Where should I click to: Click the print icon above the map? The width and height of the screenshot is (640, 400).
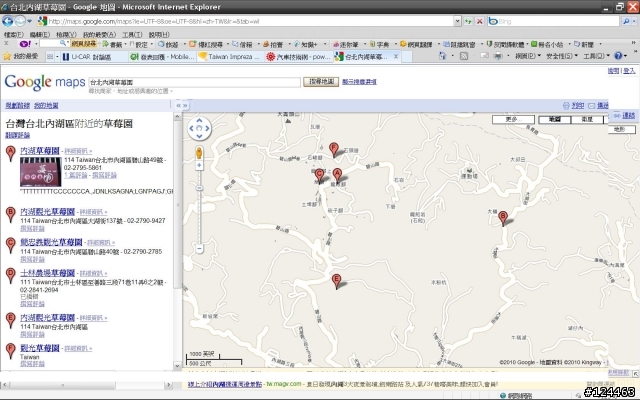(x=566, y=106)
